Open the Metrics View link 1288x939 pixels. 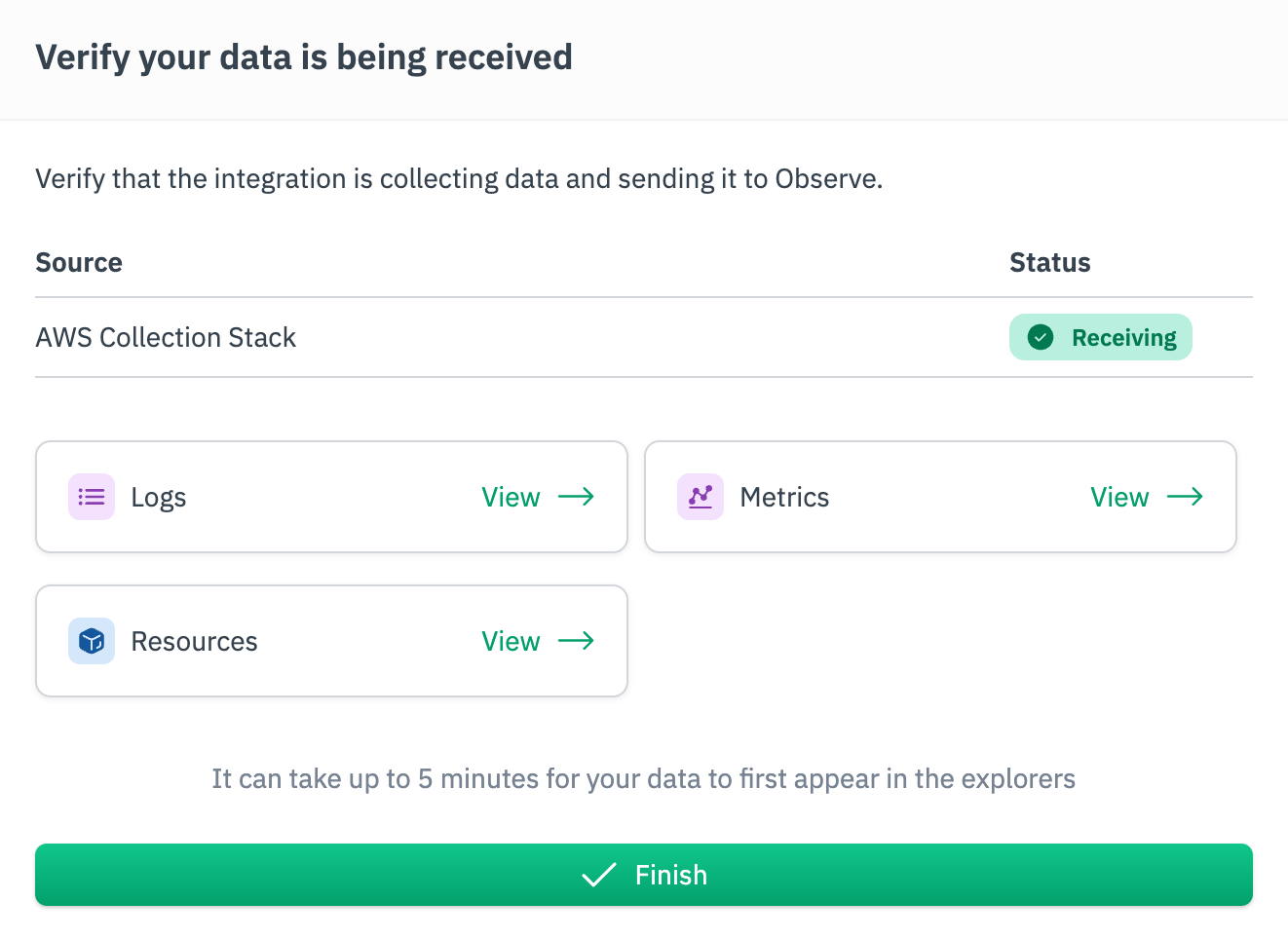(1119, 497)
